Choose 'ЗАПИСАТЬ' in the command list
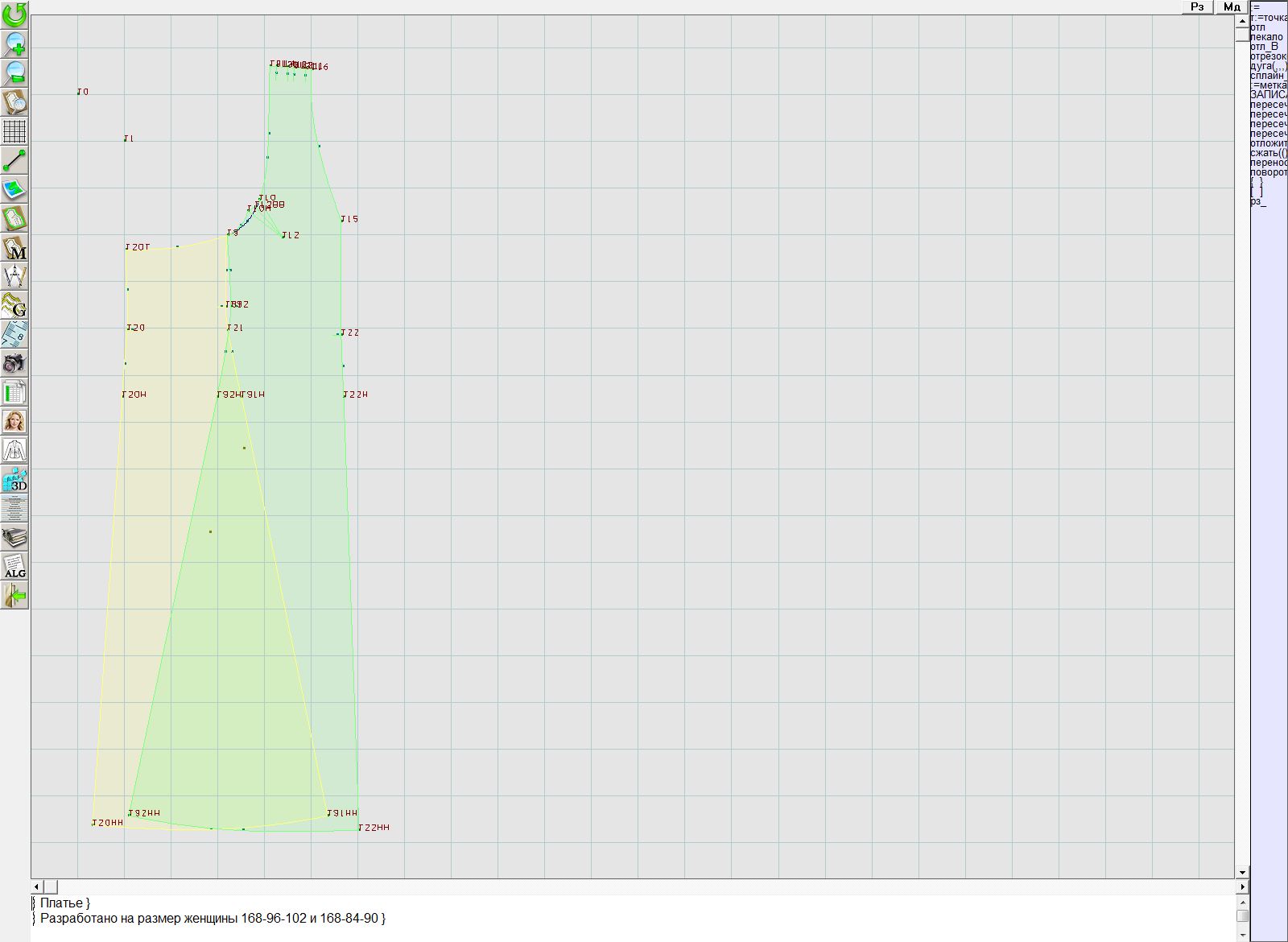Screen dimensions: 1288x942 click(x=1268, y=95)
